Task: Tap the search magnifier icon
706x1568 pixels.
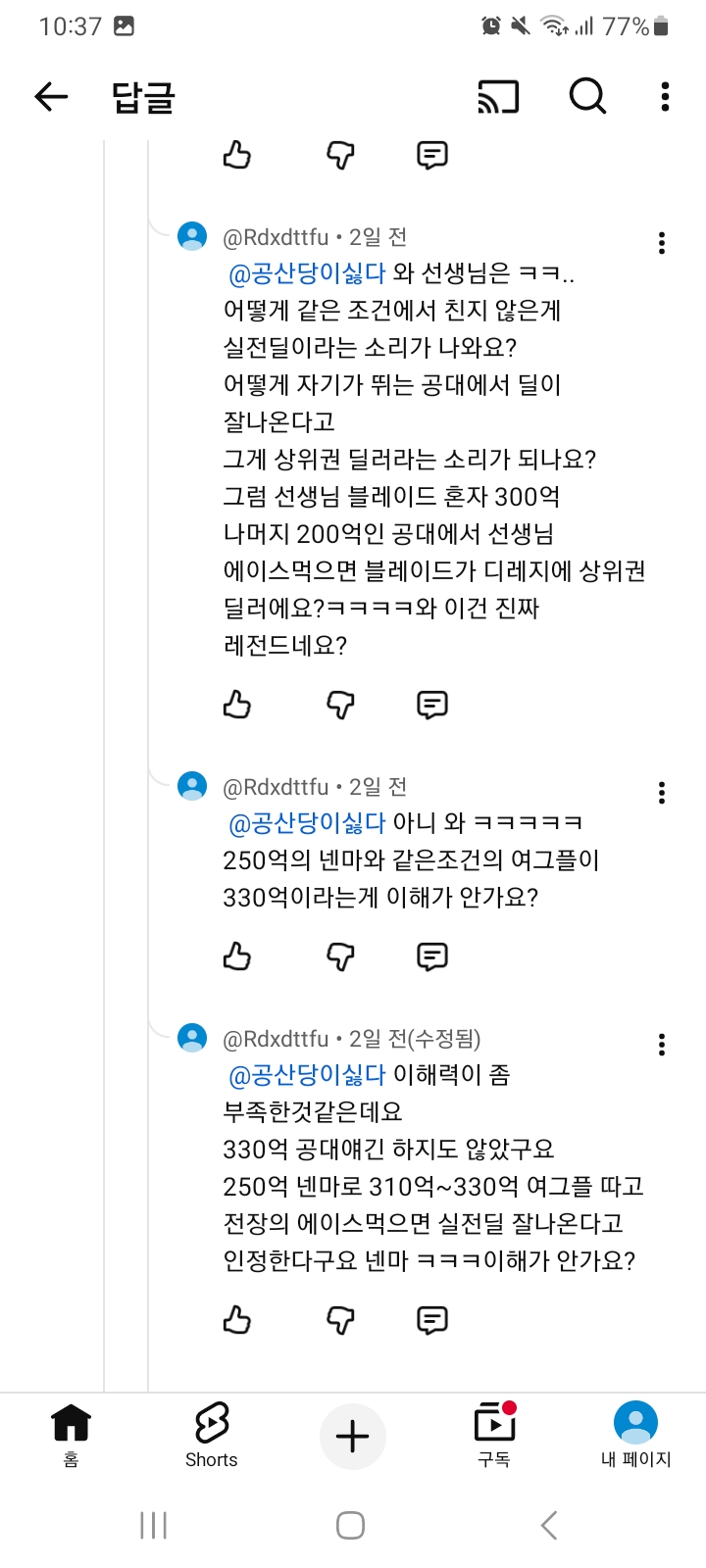Action: (x=587, y=96)
